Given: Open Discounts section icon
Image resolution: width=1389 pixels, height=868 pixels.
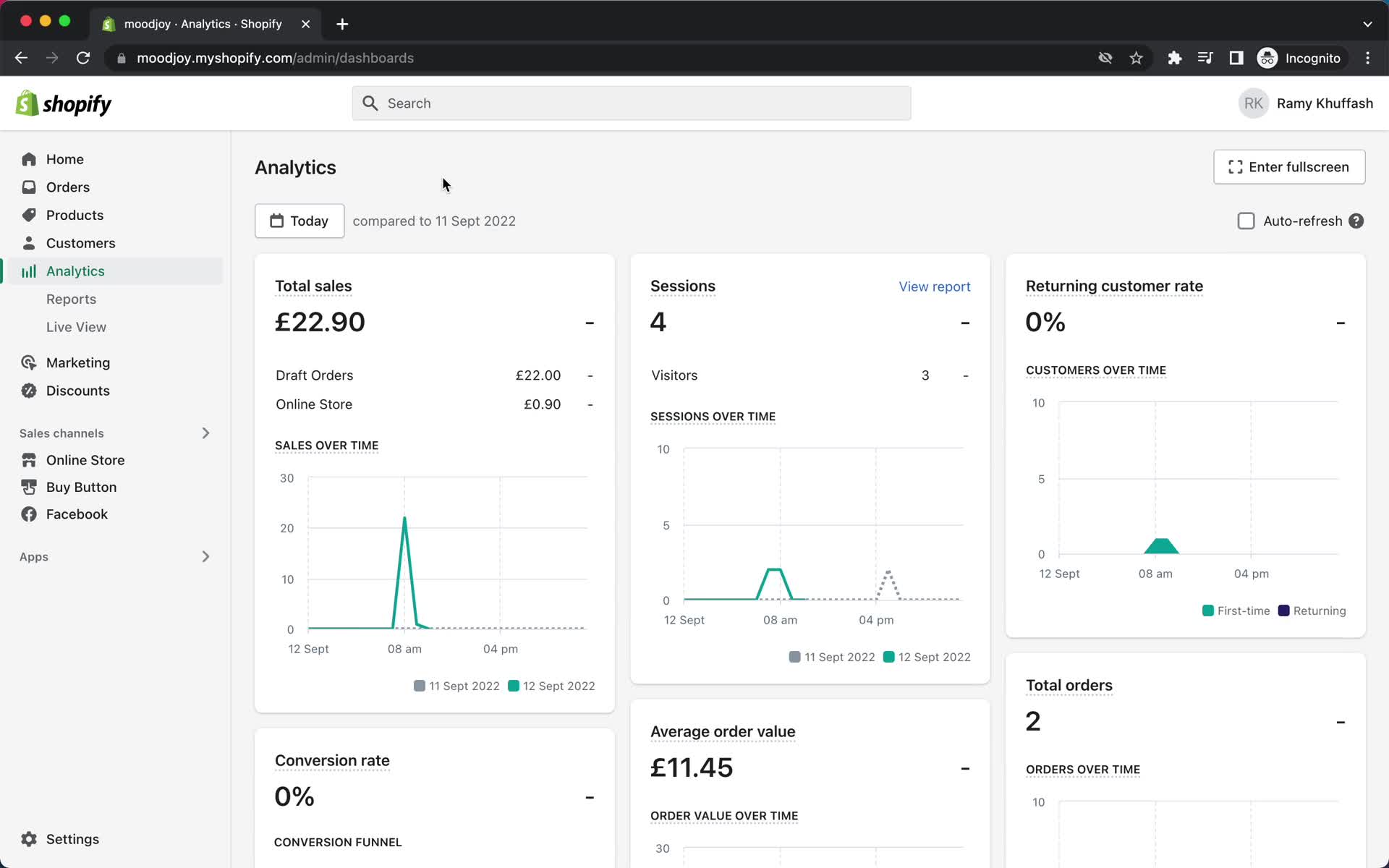Looking at the screenshot, I should pos(29,391).
